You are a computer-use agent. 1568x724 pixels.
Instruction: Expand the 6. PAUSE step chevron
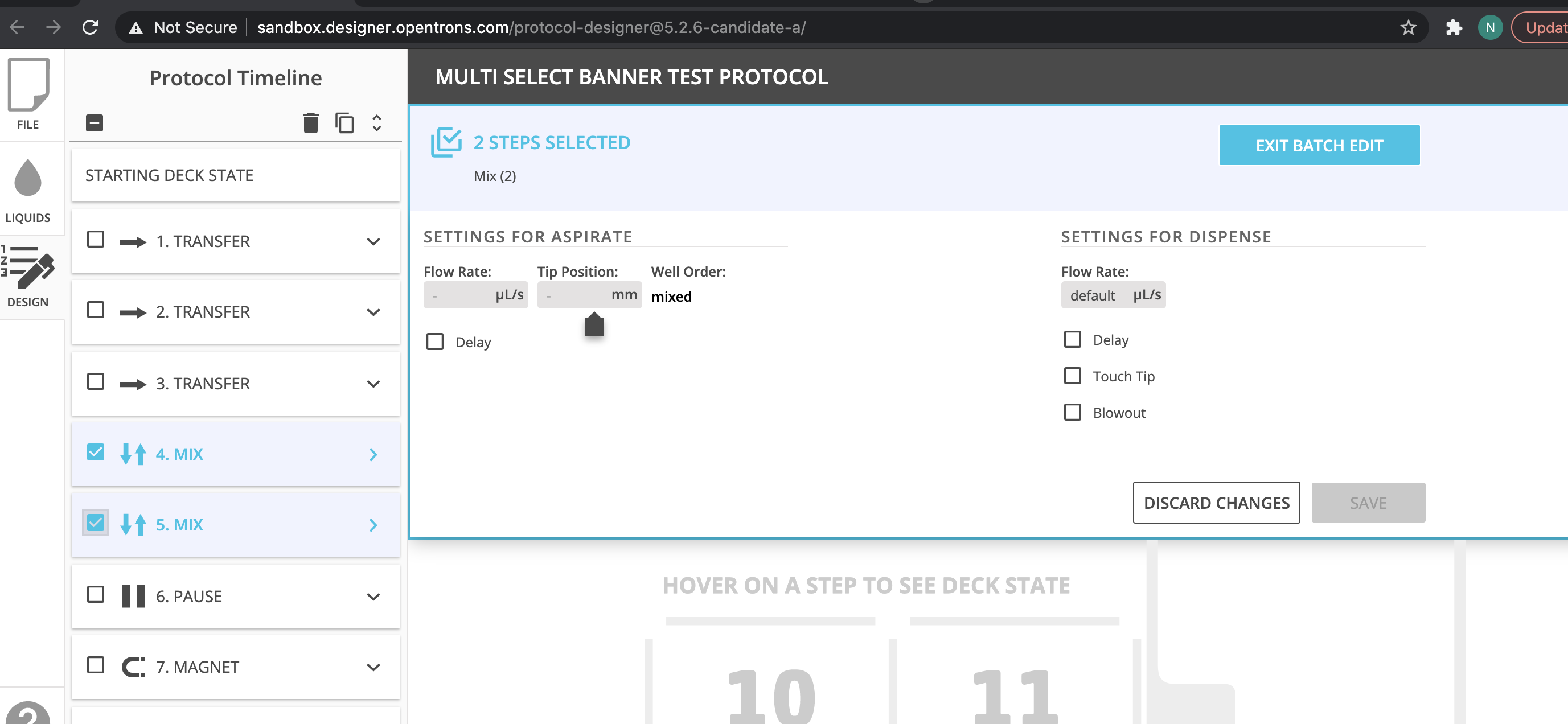coord(373,597)
